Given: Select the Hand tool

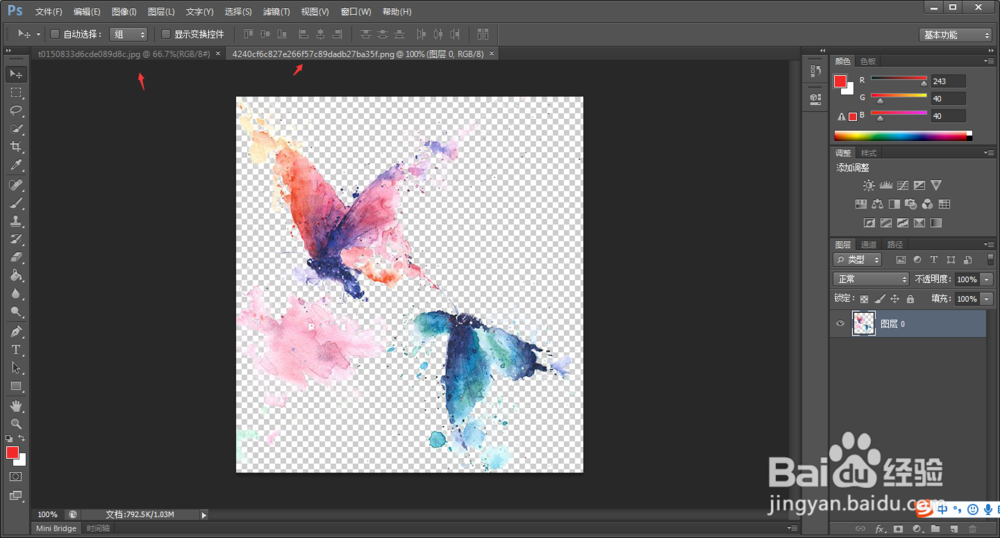Looking at the screenshot, I should [16, 405].
